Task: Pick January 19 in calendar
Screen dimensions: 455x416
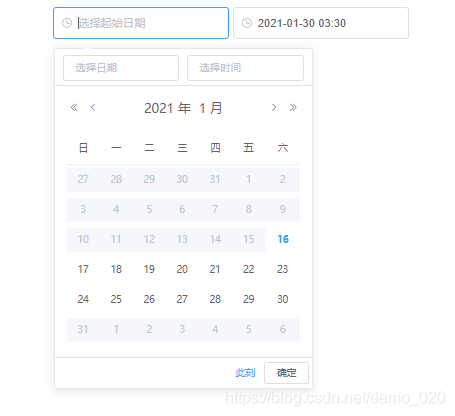Action: pos(149,269)
